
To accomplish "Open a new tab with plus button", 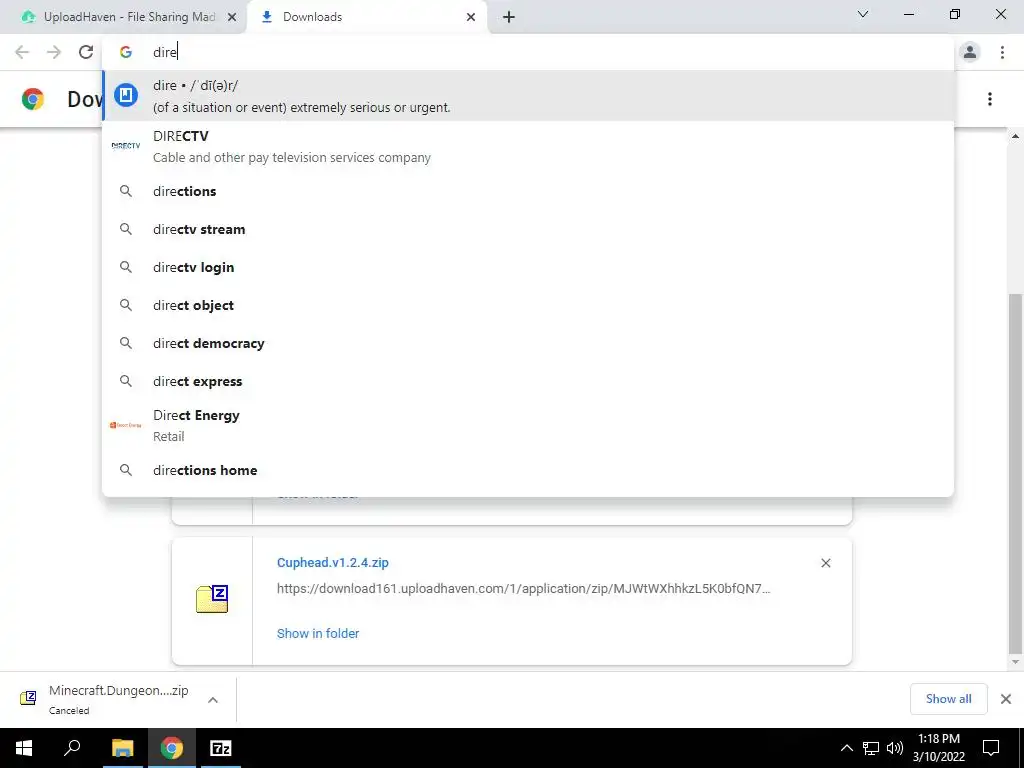I will [x=509, y=18].
